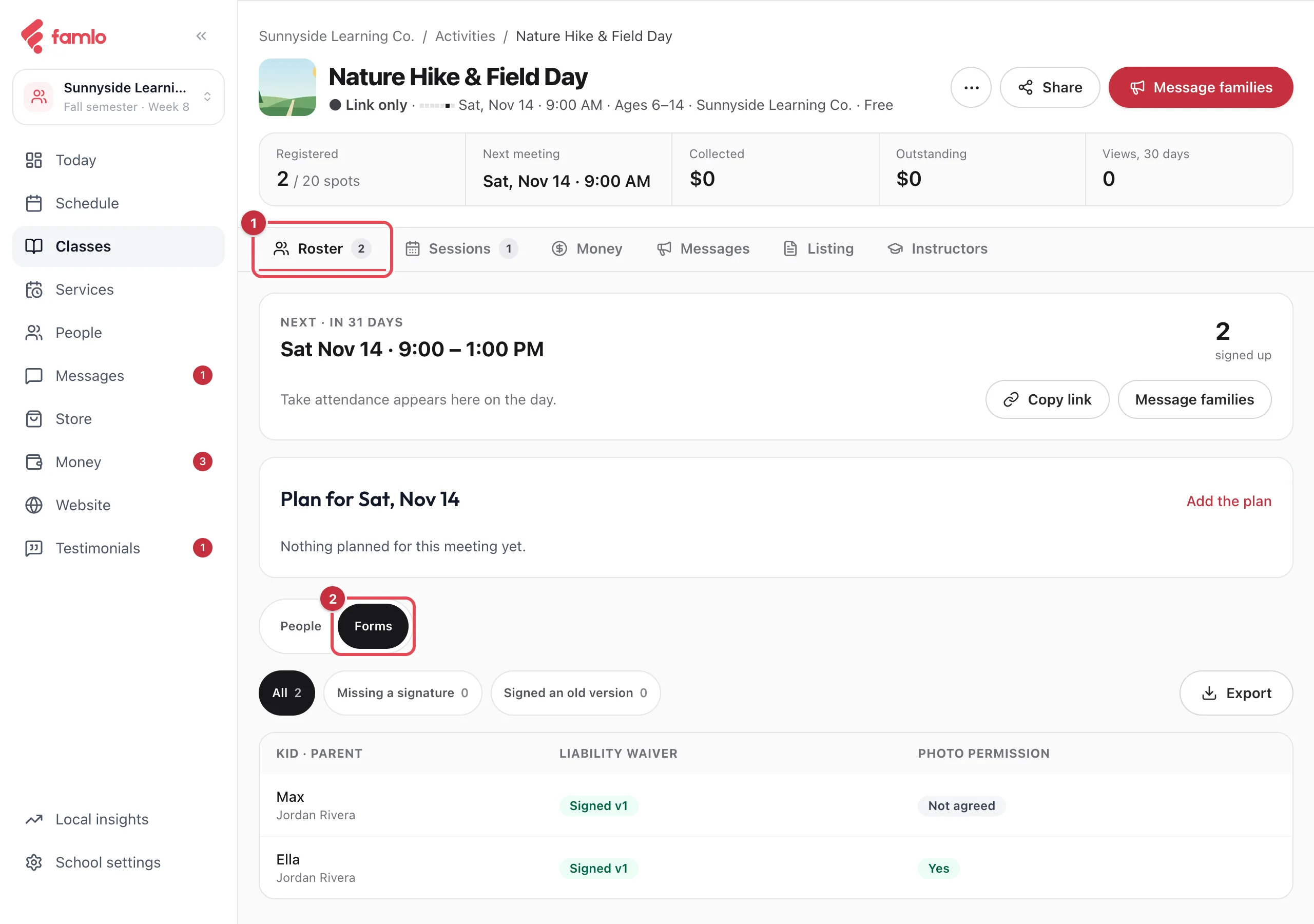Click Max's Not agreed photo permission badge
This screenshot has height=924, width=1314.
coord(961,805)
